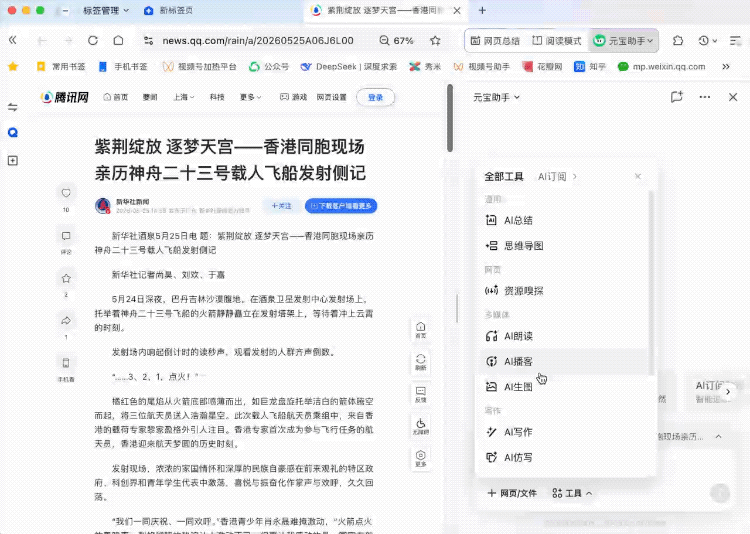
Task: Open browser main menu icon
Action: 735,41
